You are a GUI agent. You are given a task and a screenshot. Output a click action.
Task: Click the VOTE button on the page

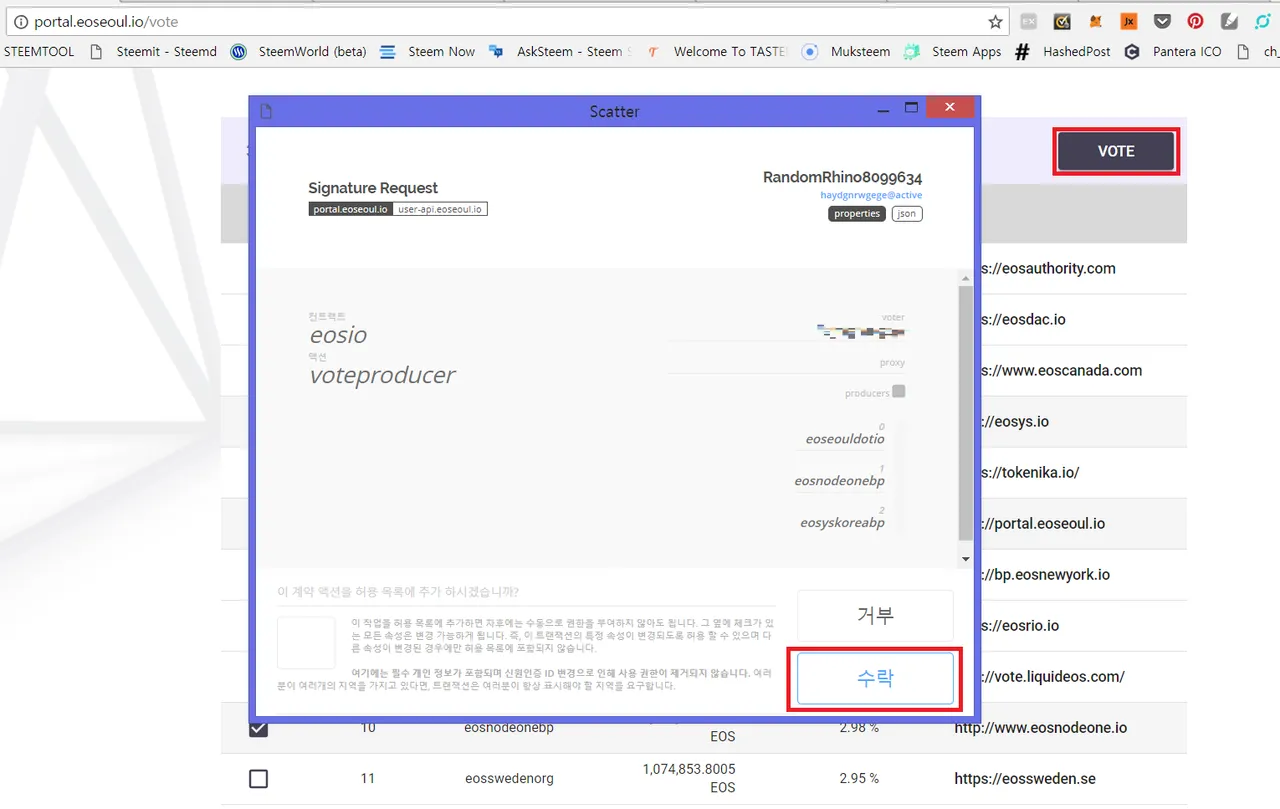pos(1116,152)
